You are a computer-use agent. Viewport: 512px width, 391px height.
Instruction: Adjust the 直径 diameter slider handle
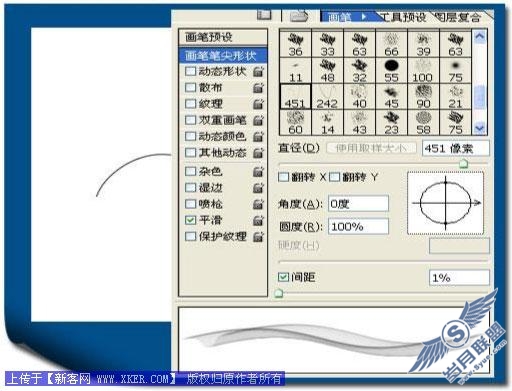pyautogui.click(x=464, y=163)
